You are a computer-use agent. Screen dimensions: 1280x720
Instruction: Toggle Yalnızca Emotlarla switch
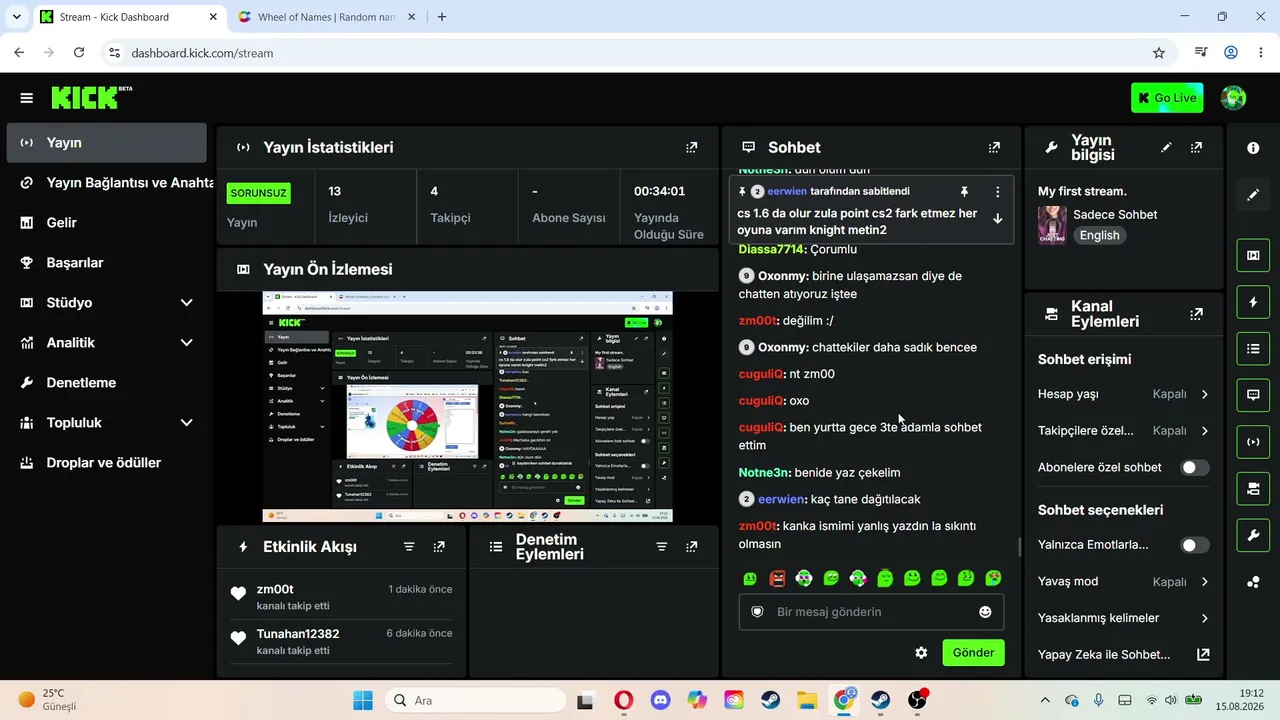tap(1194, 545)
